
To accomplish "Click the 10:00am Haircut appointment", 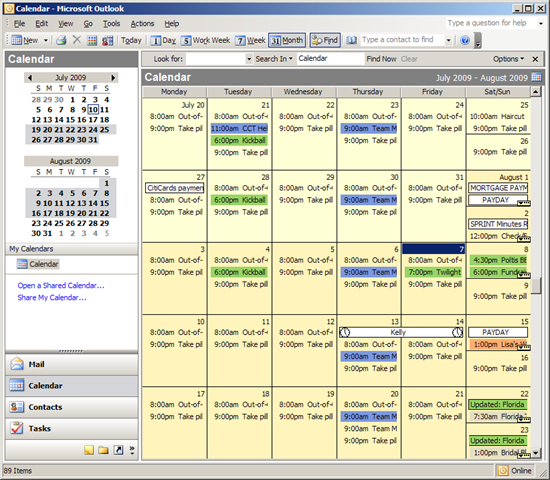I will coord(497,116).
